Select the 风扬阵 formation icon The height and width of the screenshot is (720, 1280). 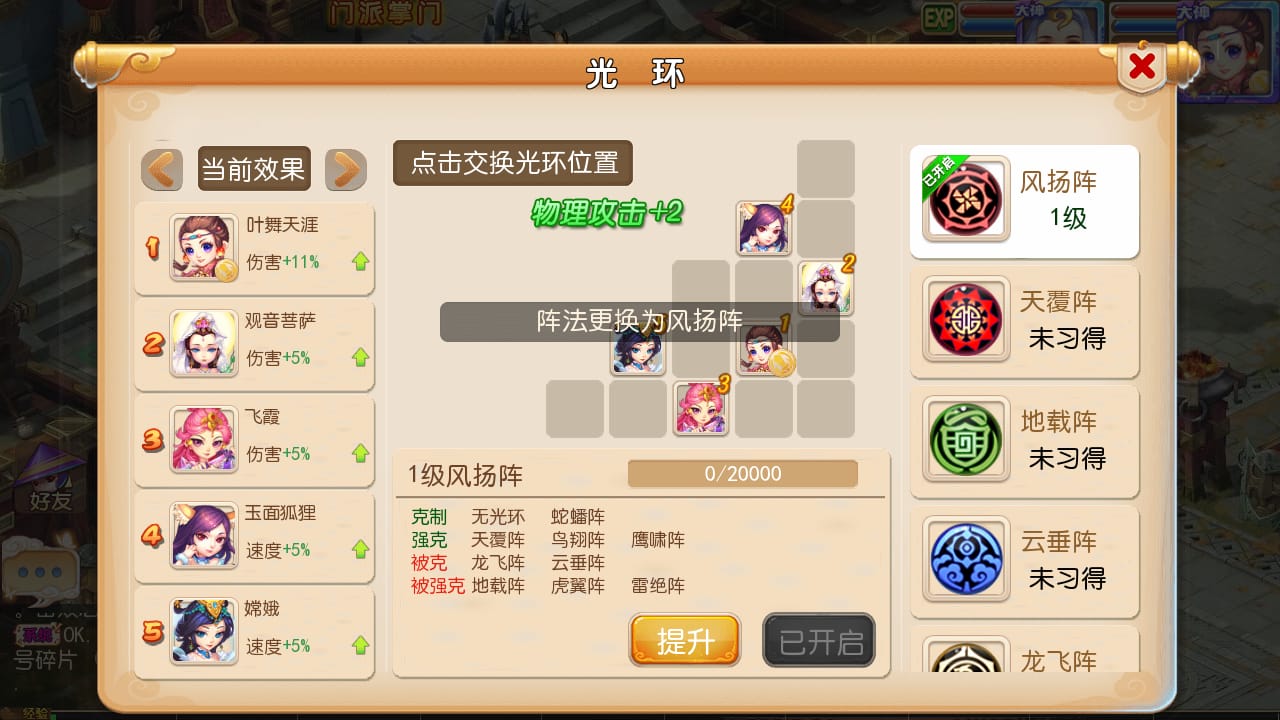coord(965,199)
